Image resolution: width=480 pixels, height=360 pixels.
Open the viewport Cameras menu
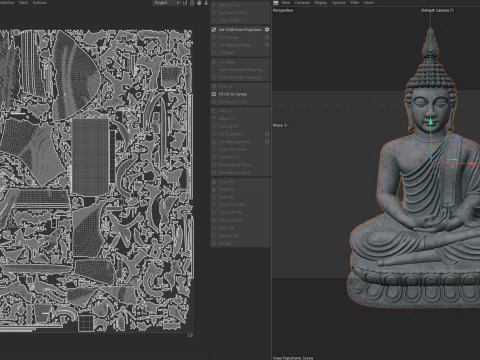pos(302,3)
